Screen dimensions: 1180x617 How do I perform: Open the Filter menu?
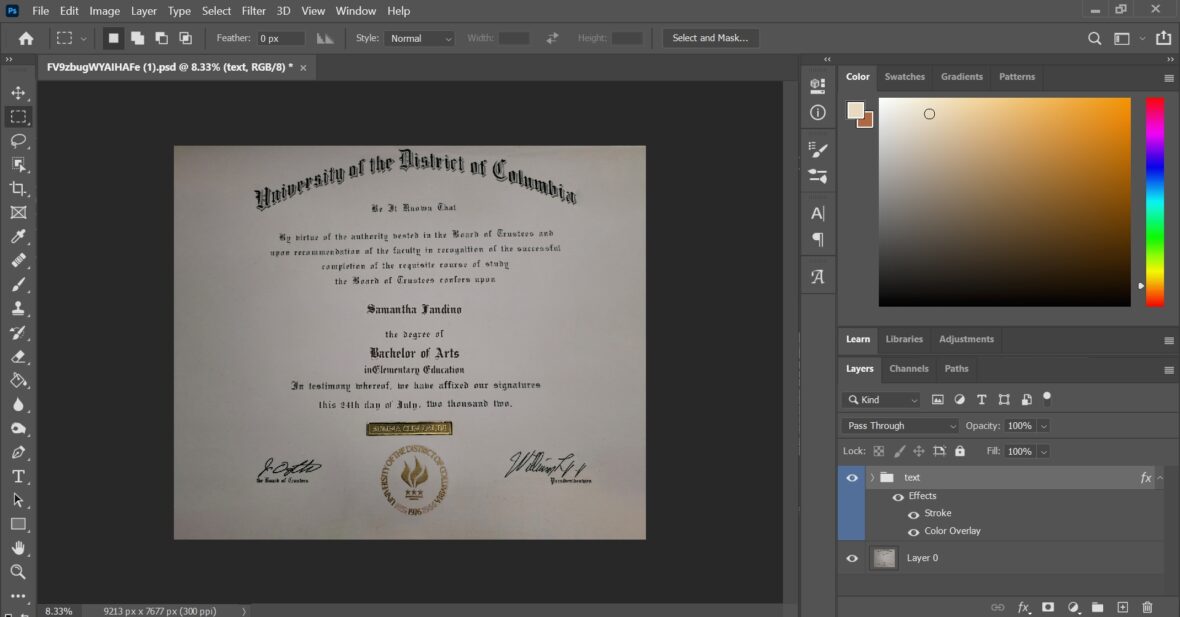click(254, 11)
